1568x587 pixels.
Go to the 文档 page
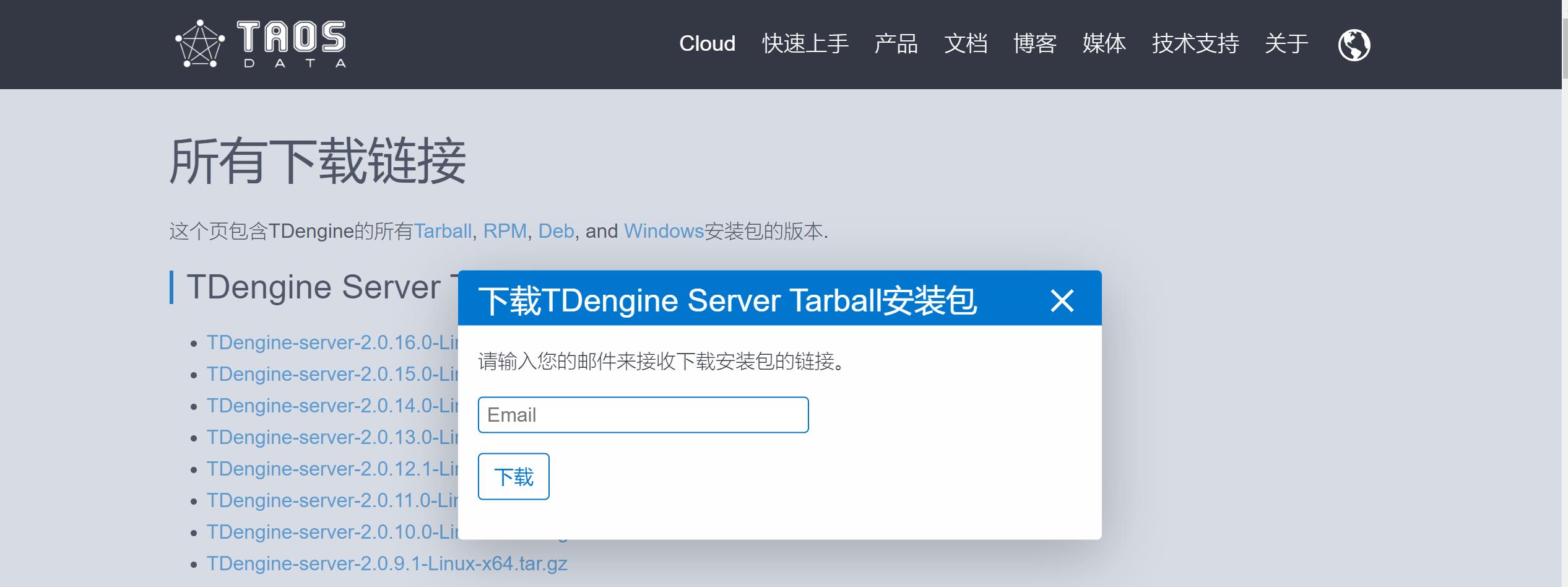965,44
